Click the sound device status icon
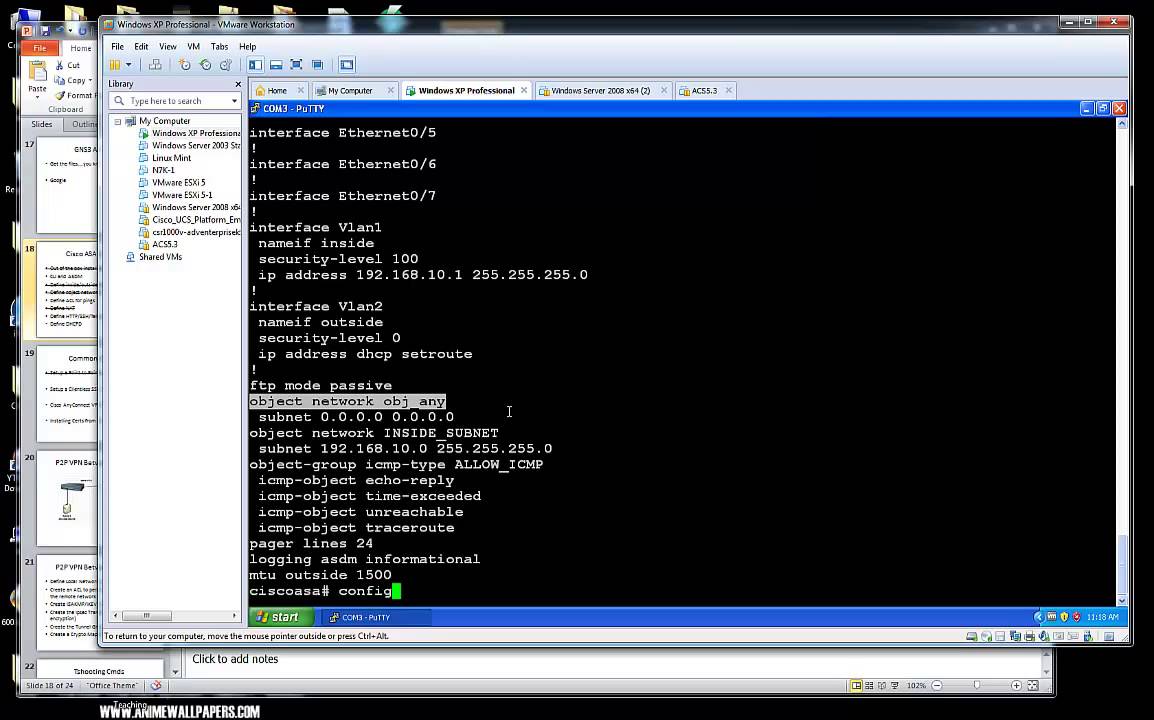Image resolution: width=1154 pixels, height=720 pixels. [x=1044, y=636]
